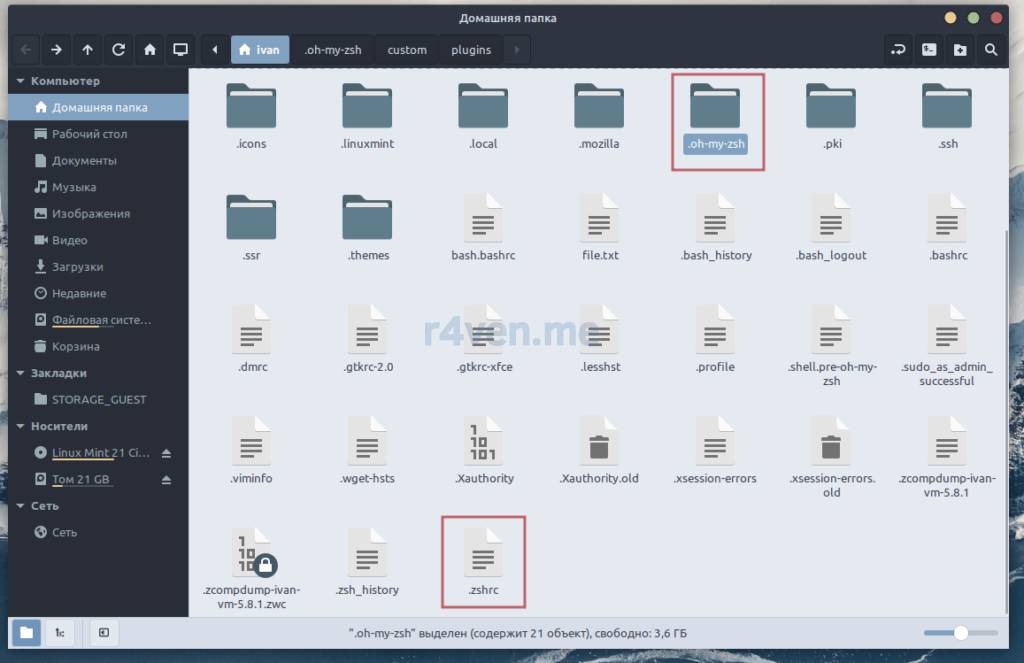Go up to the parent directory

tap(87, 50)
